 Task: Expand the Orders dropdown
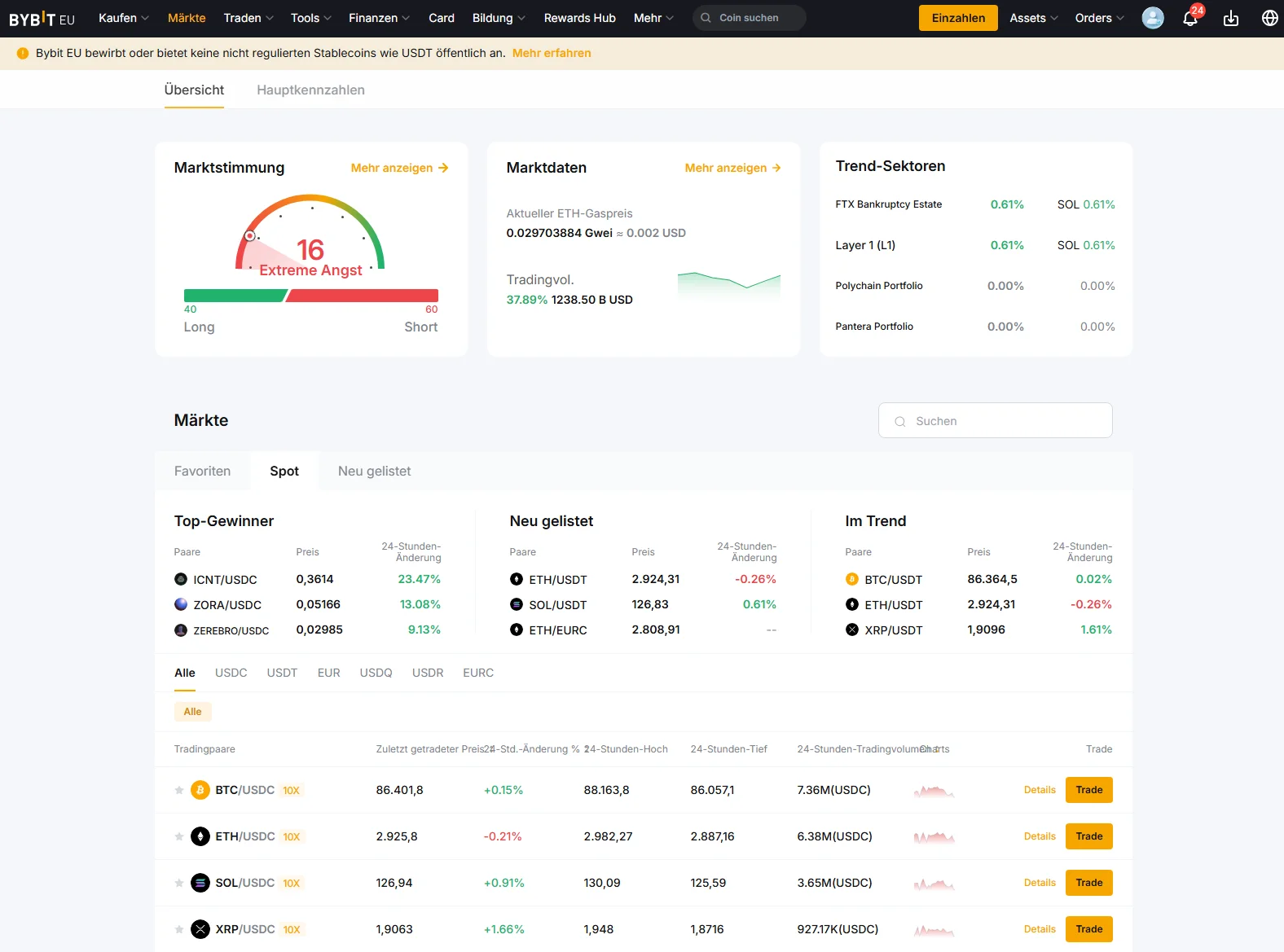(x=1099, y=18)
